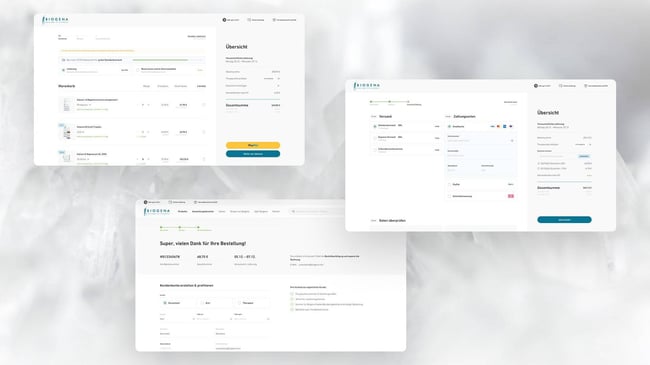The image size is (650, 365).
Task: Select PayPal radio in Zahlungsarten list
Action: click(449, 185)
